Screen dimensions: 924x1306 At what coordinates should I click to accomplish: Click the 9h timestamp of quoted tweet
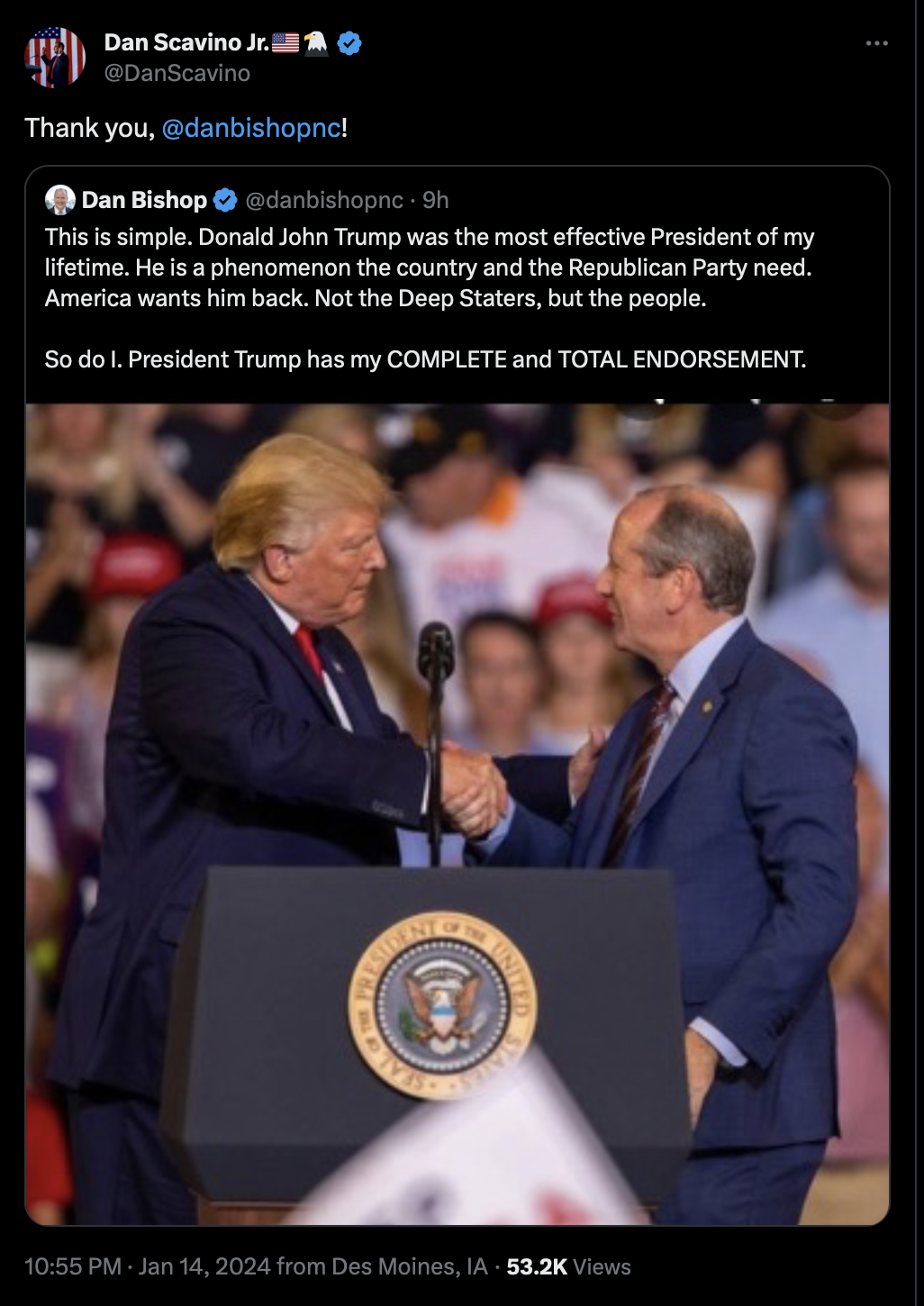(x=436, y=200)
